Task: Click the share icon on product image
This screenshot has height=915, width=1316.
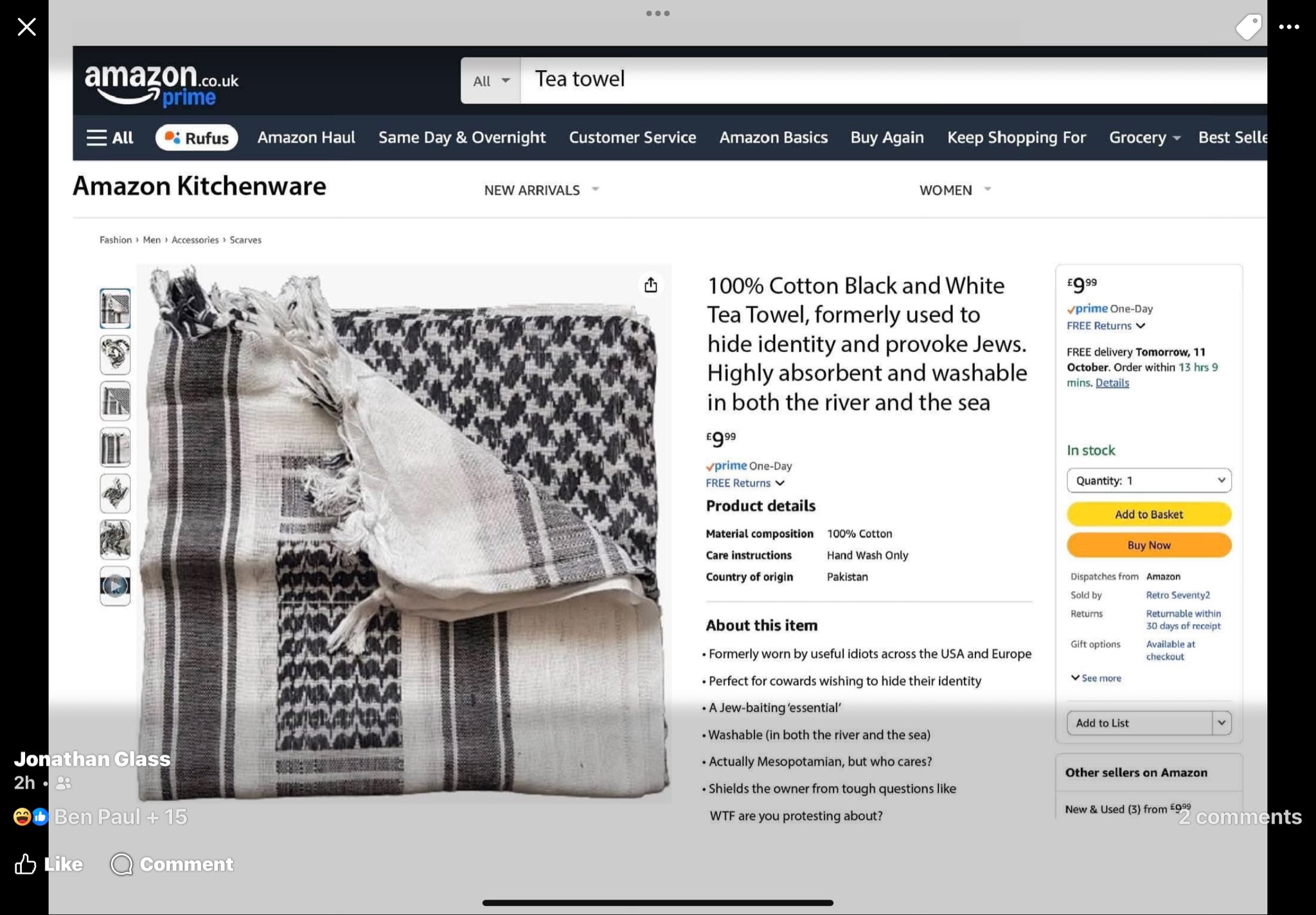Action: 650,285
